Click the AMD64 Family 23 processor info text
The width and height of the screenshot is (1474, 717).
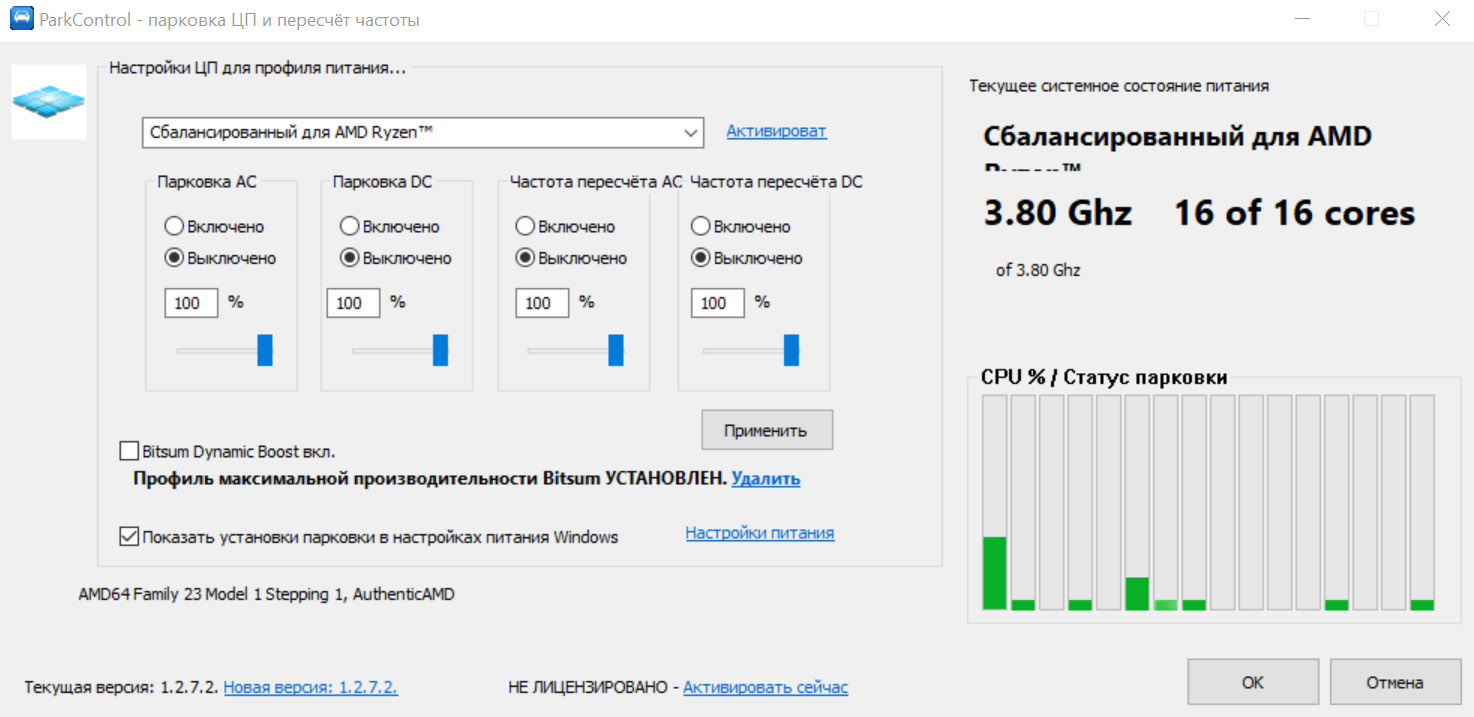coord(266,594)
